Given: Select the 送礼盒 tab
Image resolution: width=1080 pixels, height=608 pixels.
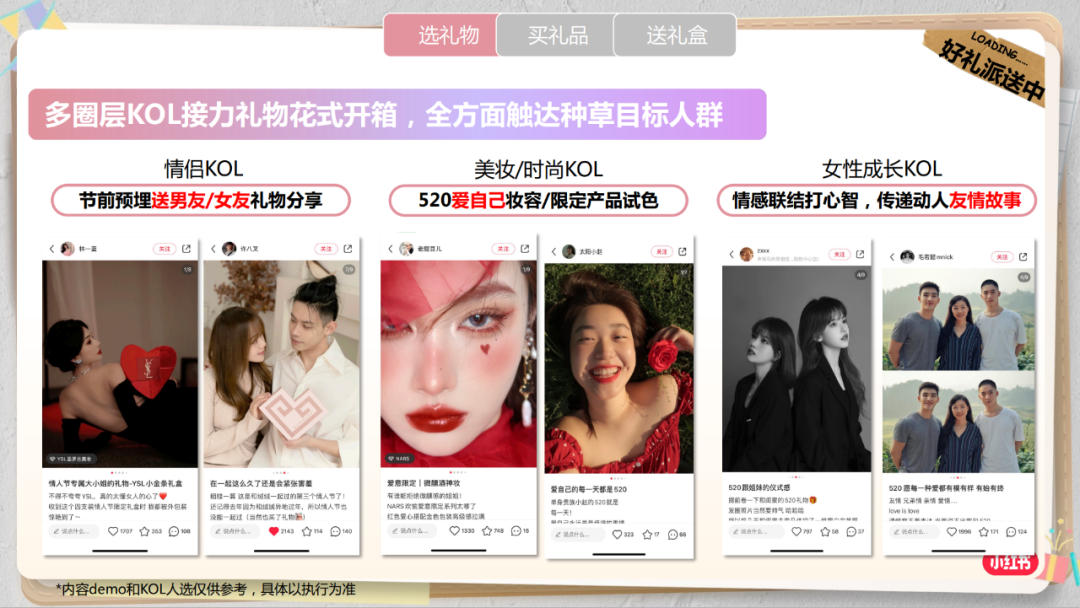Looking at the screenshot, I should [675, 36].
